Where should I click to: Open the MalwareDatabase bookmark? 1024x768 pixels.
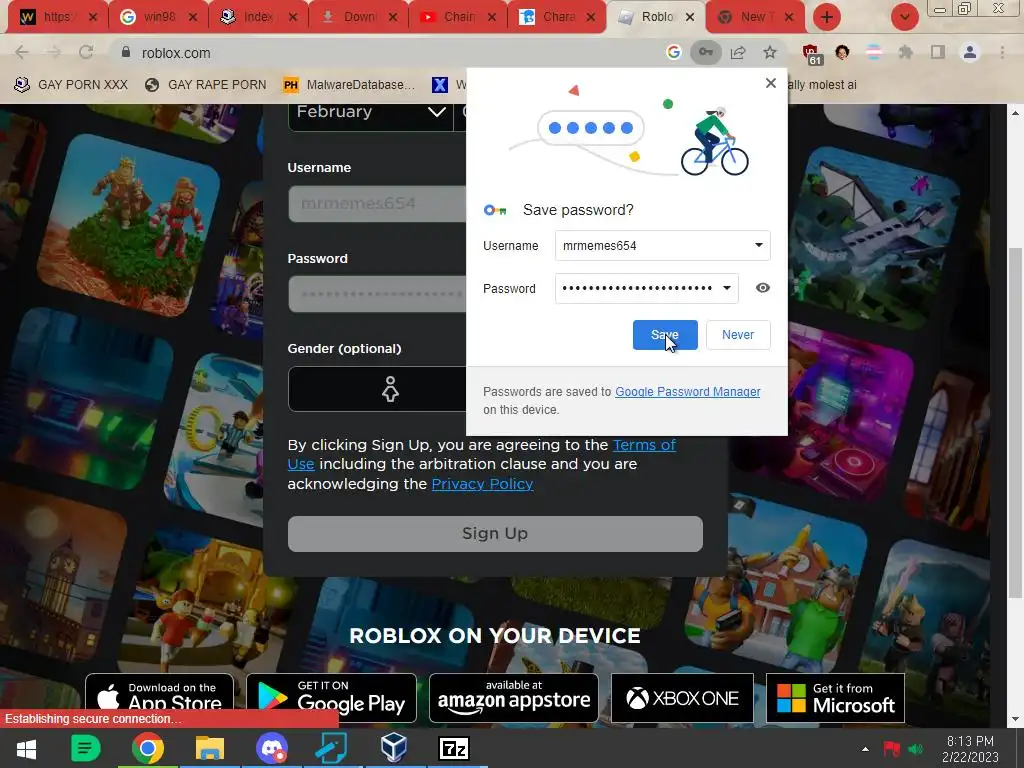(349, 84)
